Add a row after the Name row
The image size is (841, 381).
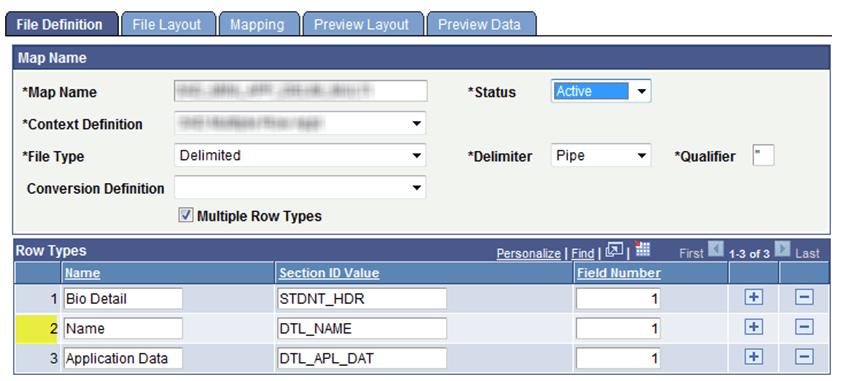point(754,327)
